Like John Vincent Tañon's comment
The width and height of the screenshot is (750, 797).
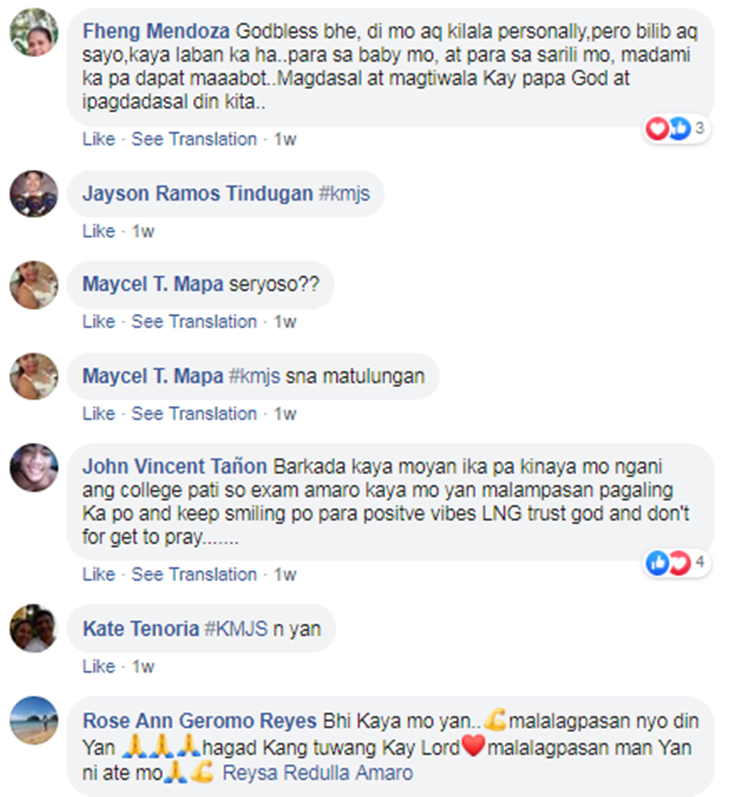[99, 574]
